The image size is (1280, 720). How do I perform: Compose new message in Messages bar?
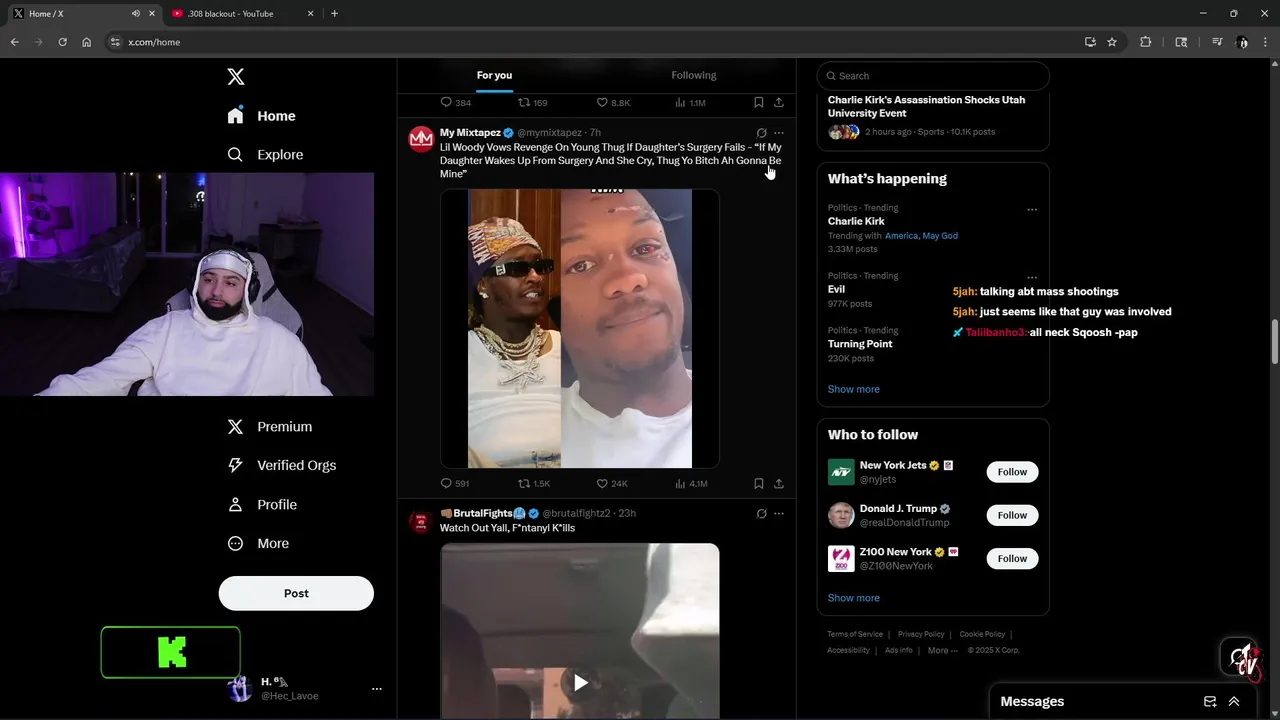click(x=1210, y=702)
